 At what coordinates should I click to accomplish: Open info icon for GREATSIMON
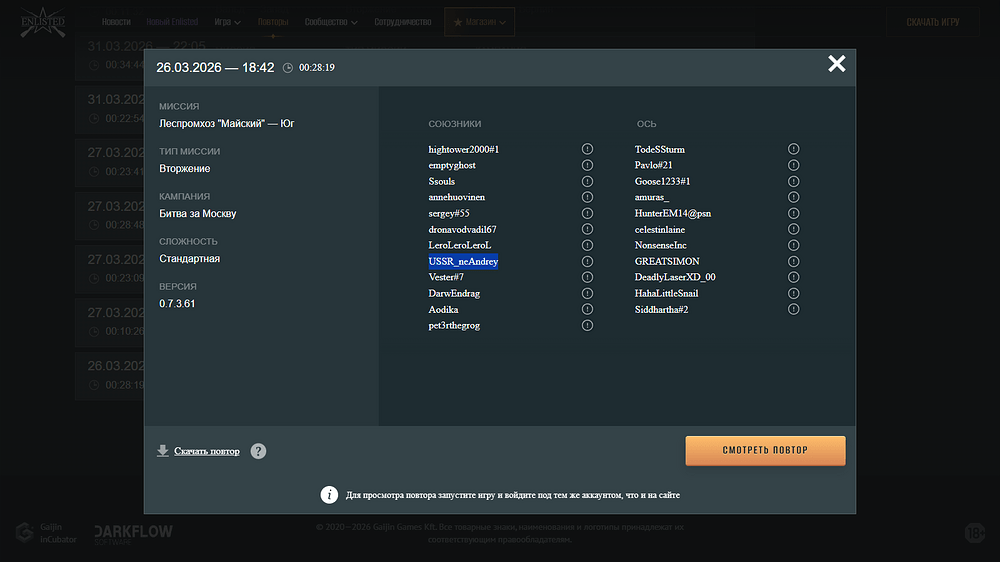793,261
